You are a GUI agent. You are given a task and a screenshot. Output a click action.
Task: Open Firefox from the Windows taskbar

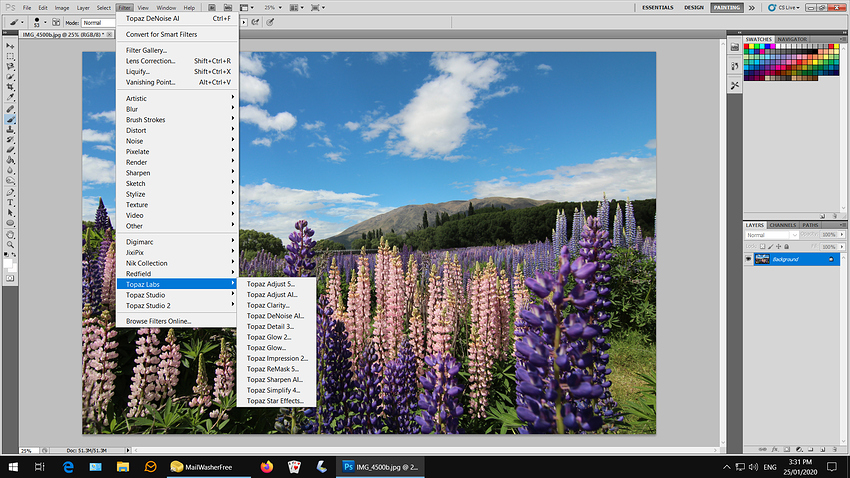coord(266,466)
